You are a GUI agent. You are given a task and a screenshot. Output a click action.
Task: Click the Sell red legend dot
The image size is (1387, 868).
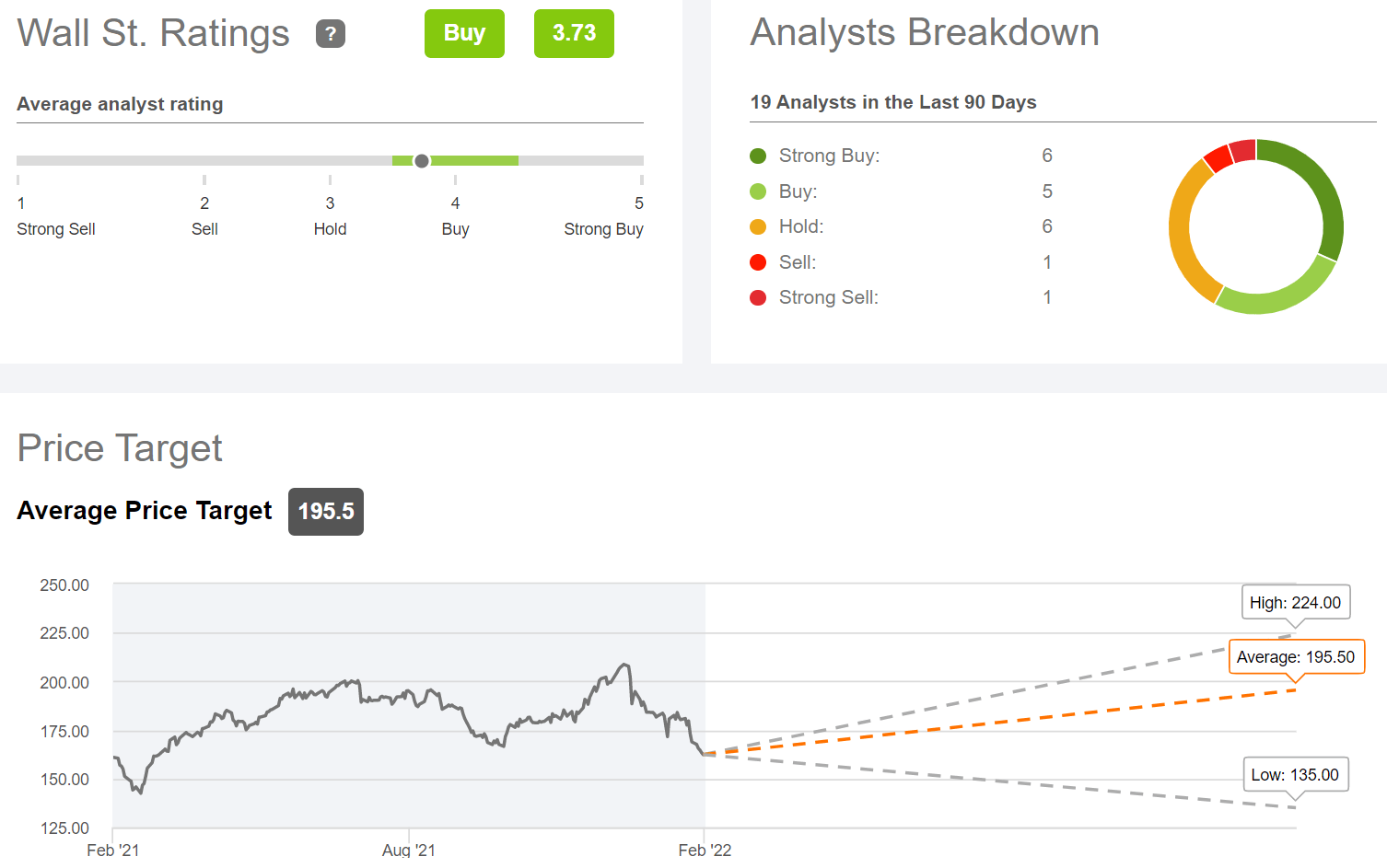click(758, 262)
